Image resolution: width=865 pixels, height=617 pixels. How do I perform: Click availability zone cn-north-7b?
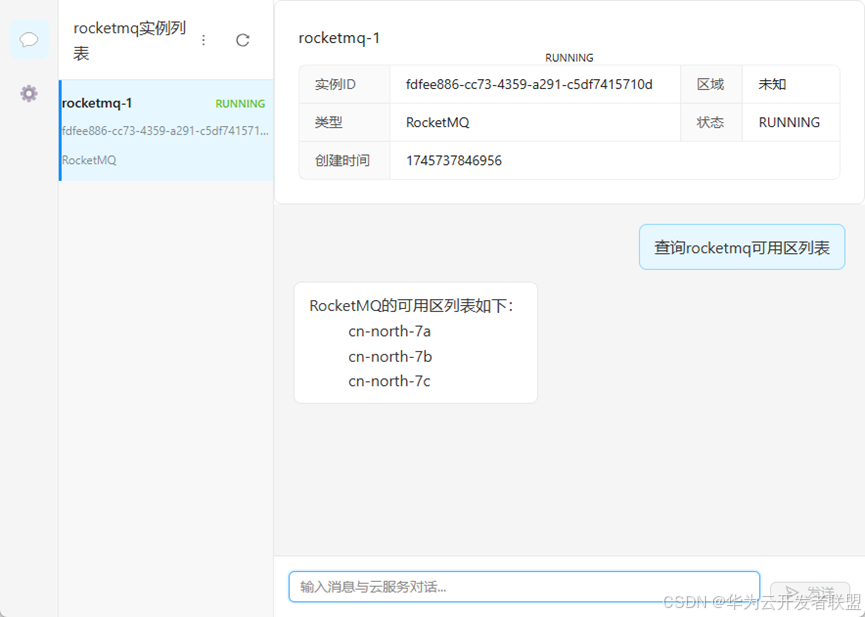coord(390,357)
